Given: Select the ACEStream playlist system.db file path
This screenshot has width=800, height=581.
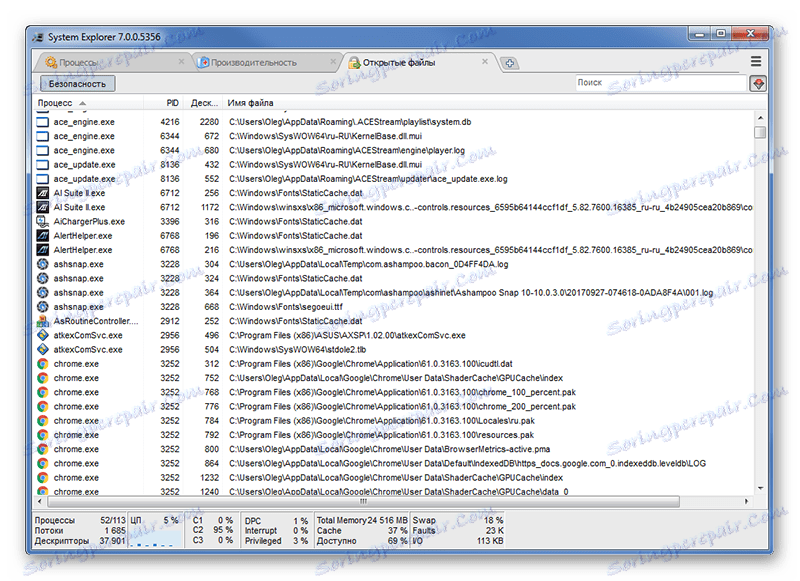Looking at the screenshot, I should pyautogui.click(x=350, y=122).
